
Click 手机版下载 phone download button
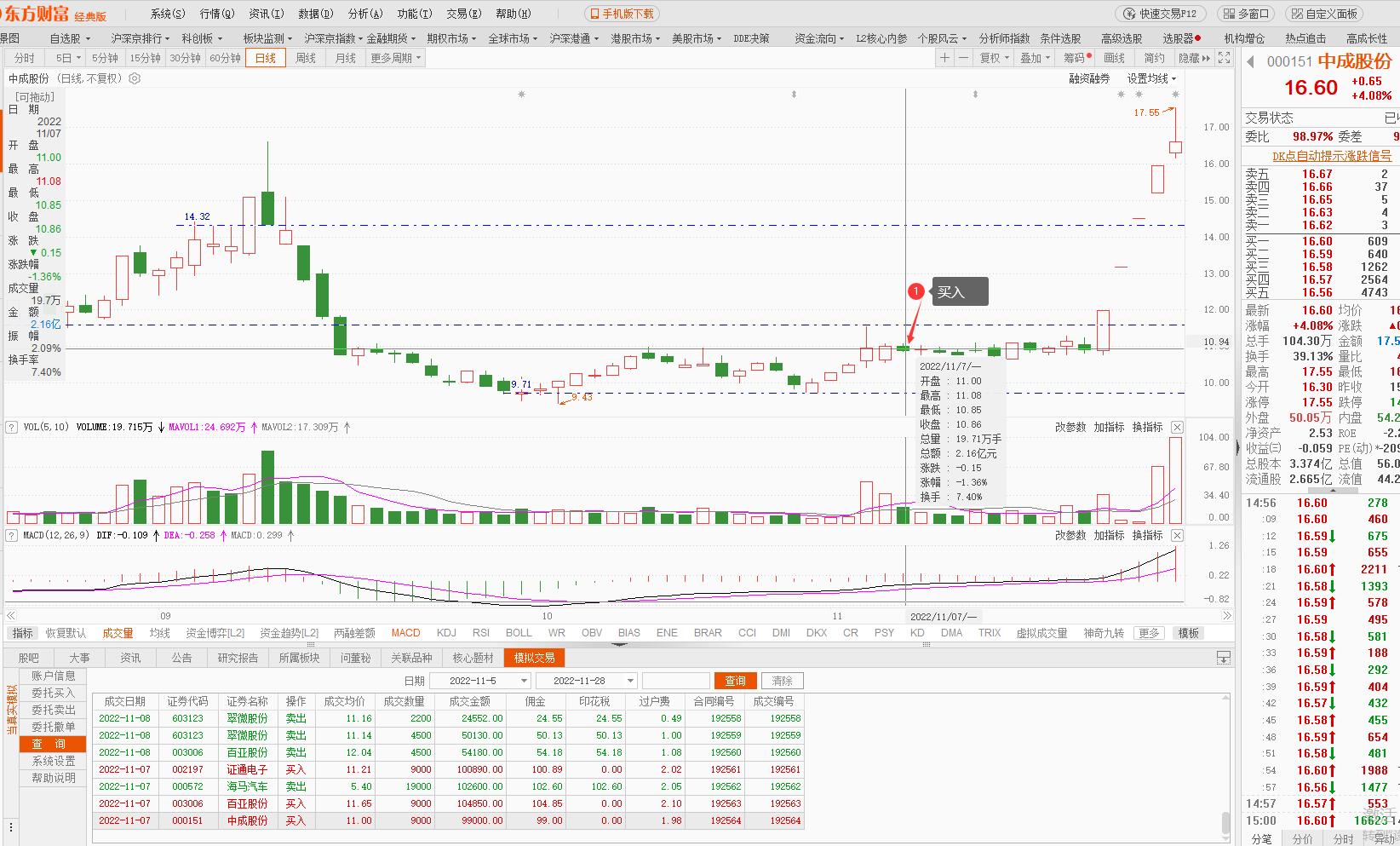[622, 14]
